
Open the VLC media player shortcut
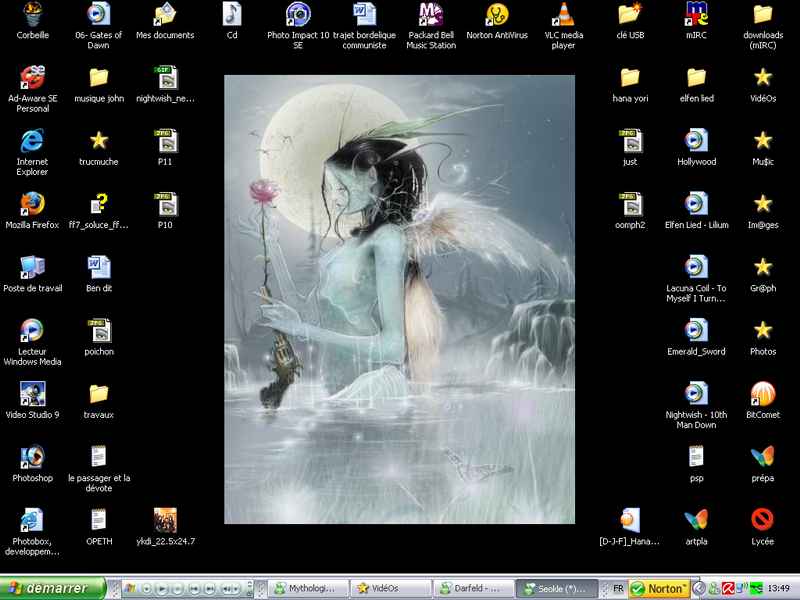point(563,15)
